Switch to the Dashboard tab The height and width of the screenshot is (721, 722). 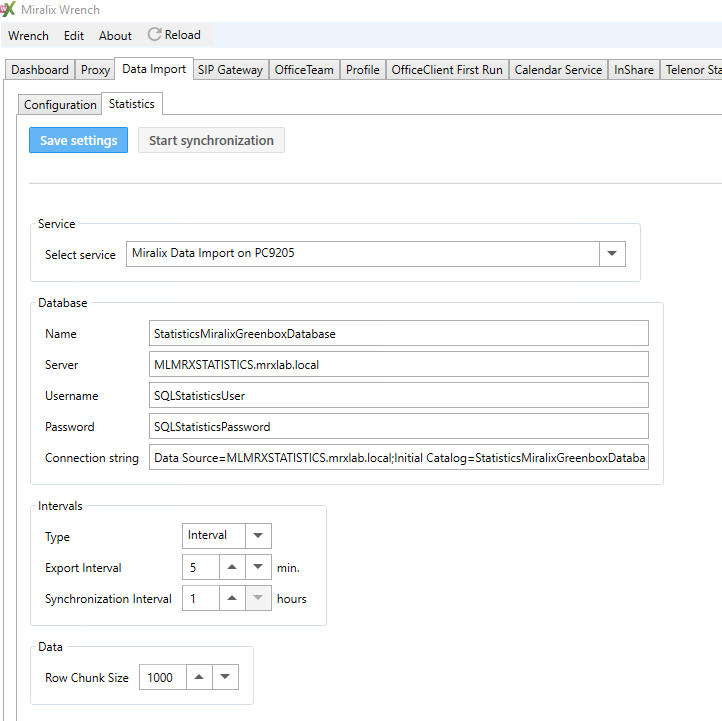click(40, 70)
